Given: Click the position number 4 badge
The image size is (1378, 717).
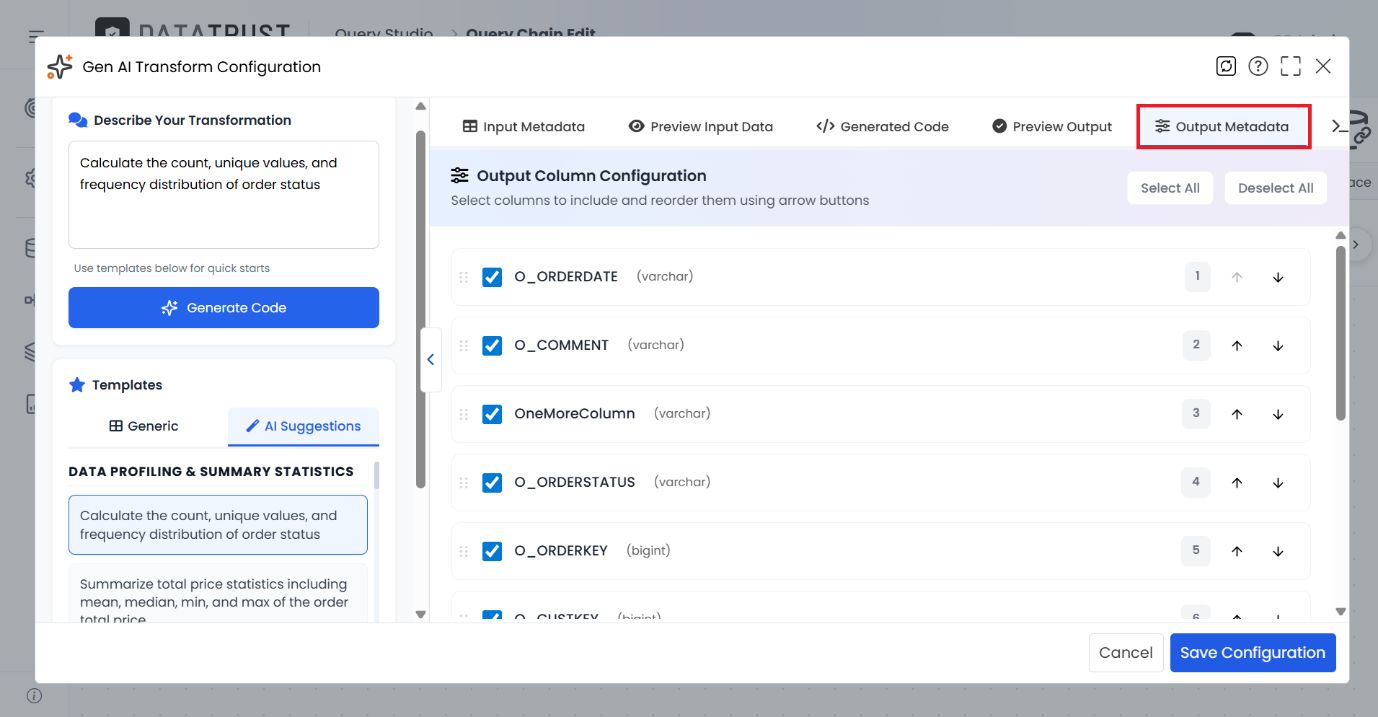Looking at the screenshot, I should [x=1197, y=482].
